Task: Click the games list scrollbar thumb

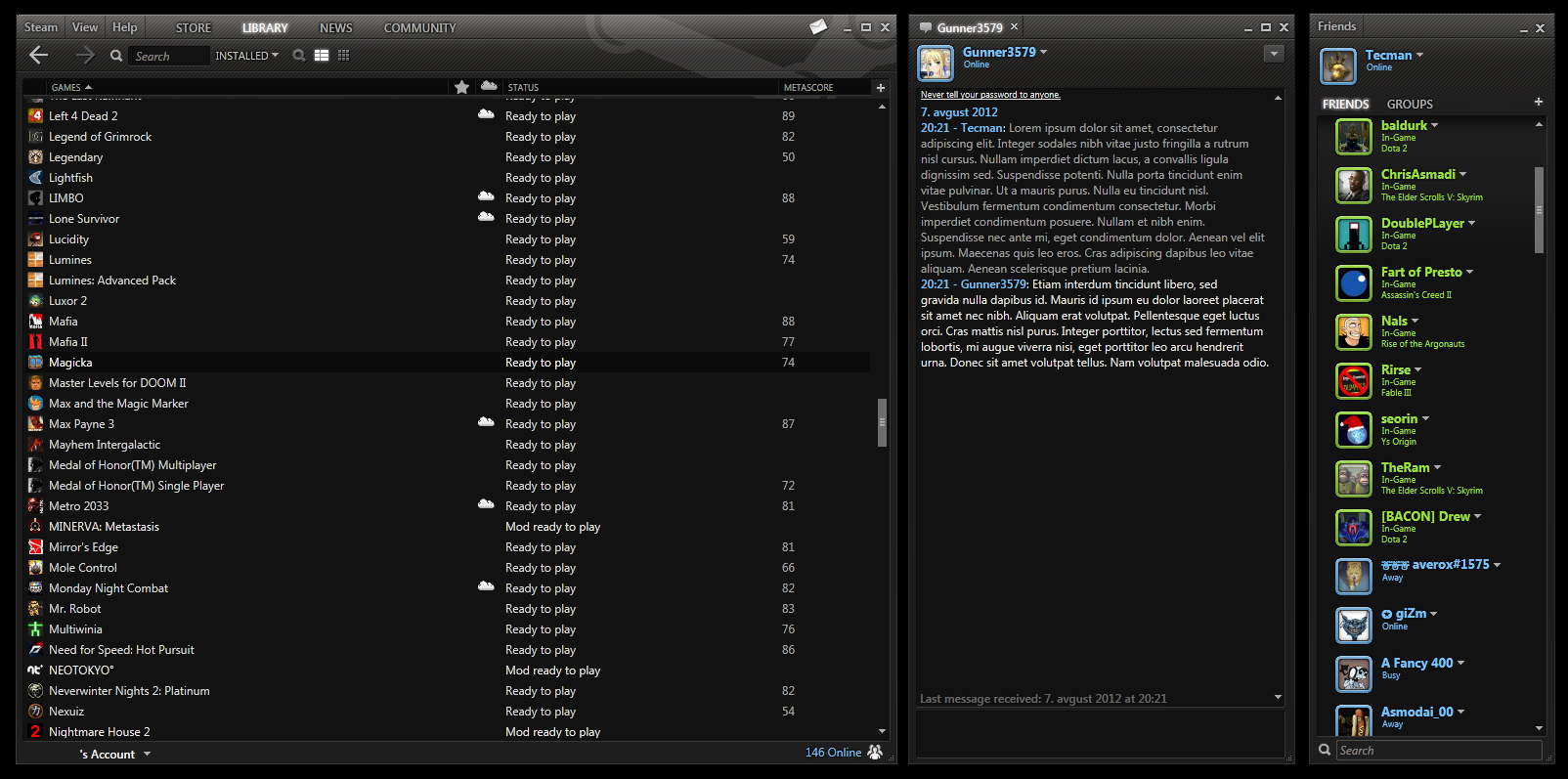Action: (882, 422)
